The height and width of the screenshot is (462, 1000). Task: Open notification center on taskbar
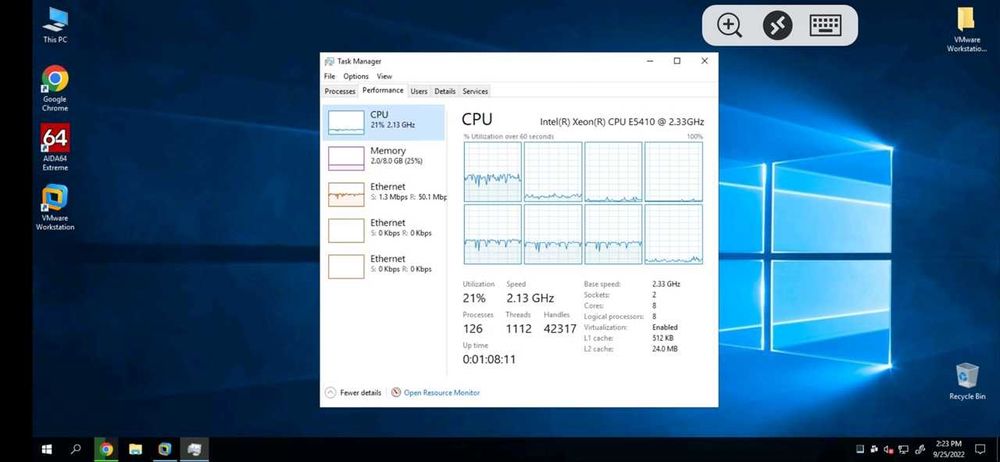coord(980,449)
